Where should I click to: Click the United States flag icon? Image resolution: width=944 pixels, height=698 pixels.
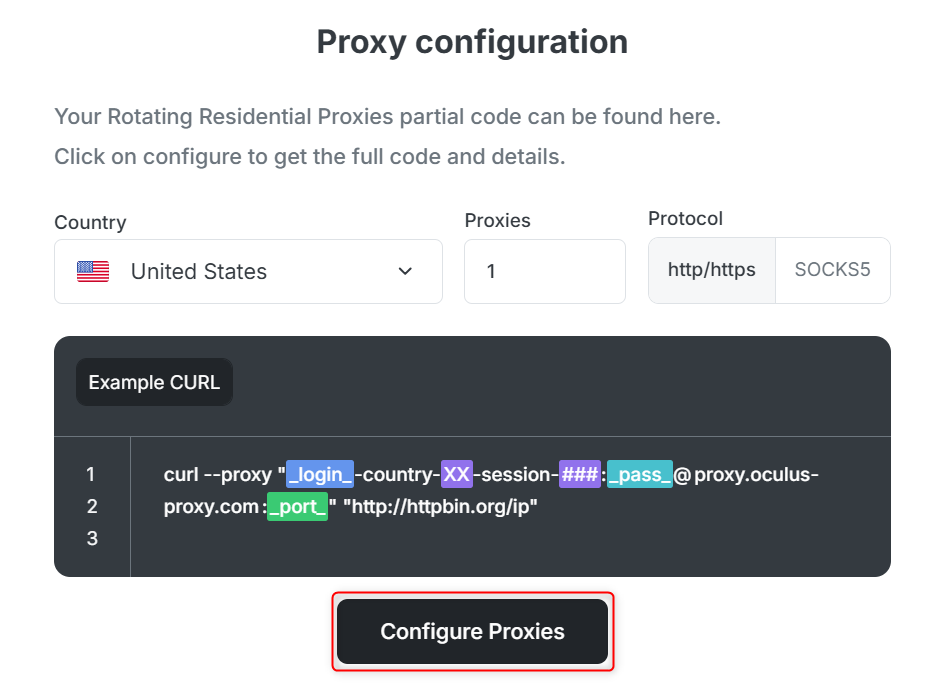[93, 271]
